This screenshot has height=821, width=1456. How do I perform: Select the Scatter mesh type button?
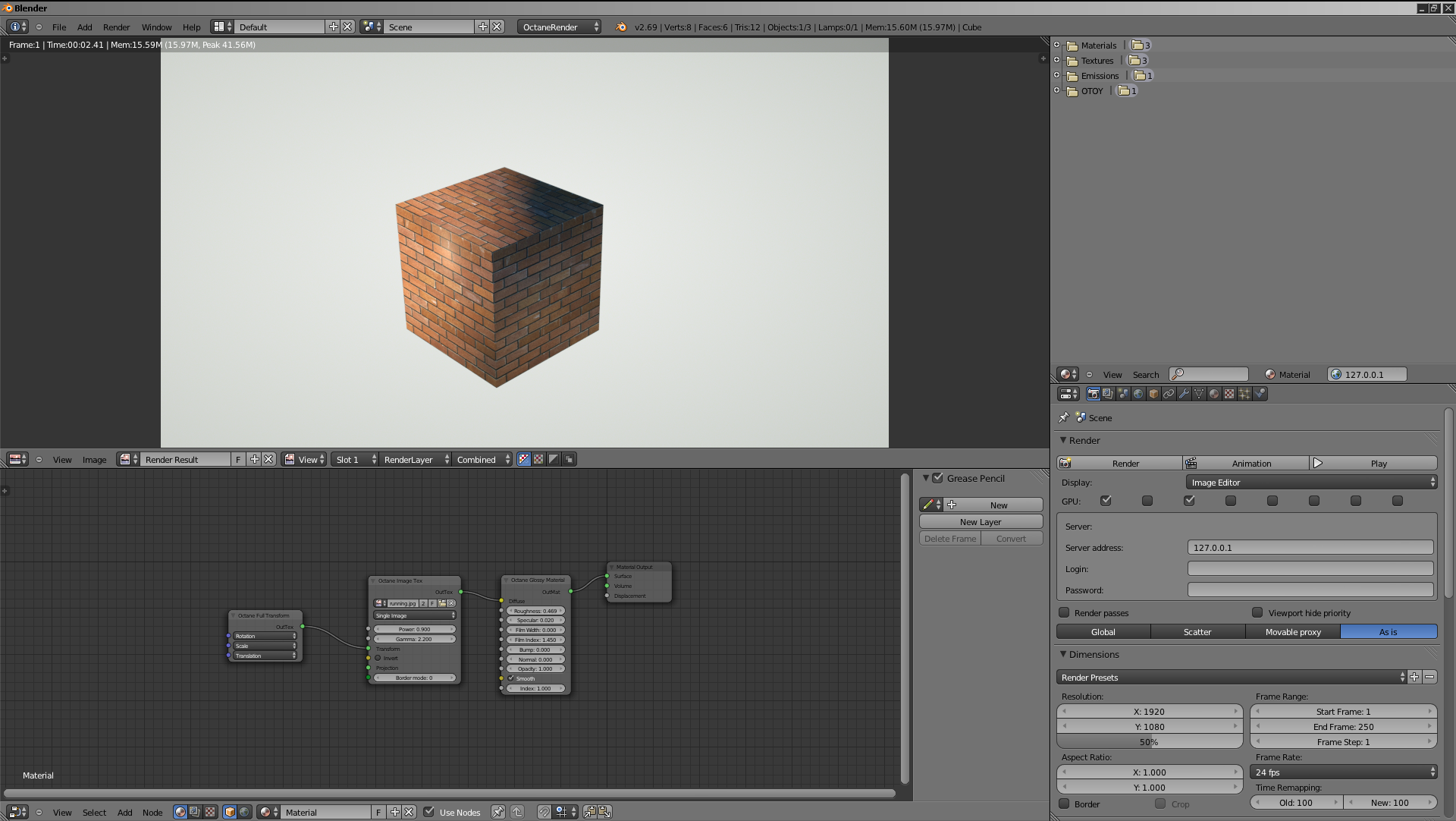pyautogui.click(x=1197, y=632)
